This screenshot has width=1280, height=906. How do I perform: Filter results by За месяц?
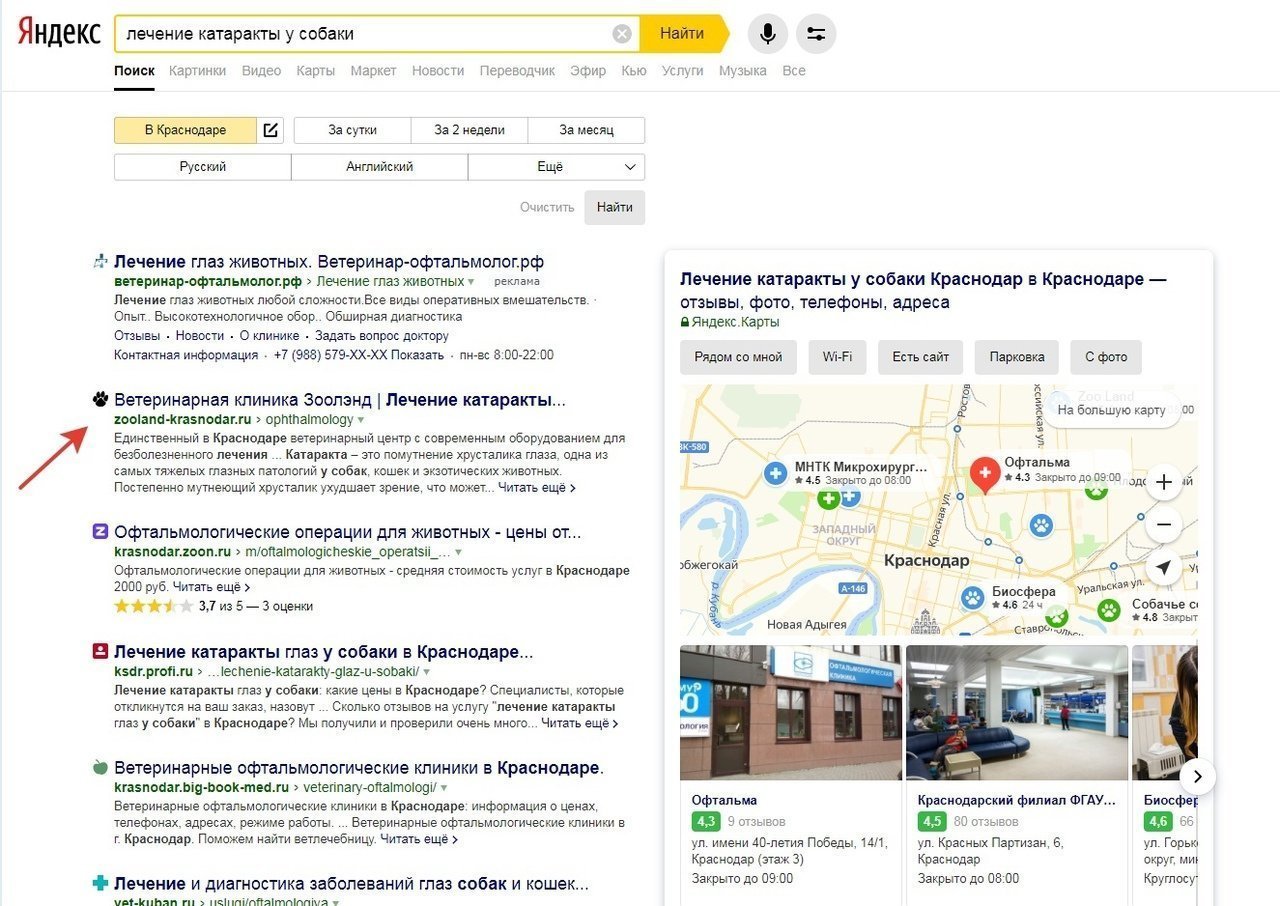586,130
